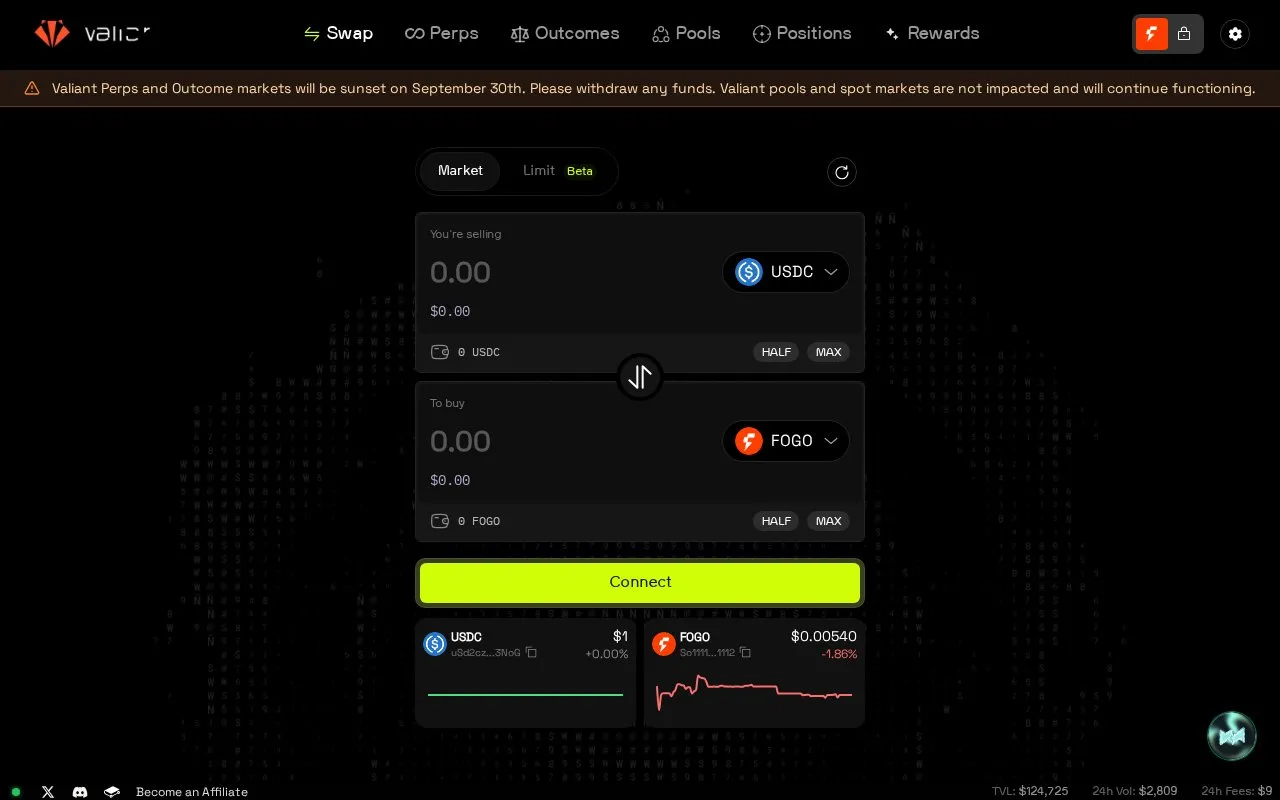Copy the FOGO contract address
Screen dimensions: 1280x800
(745, 653)
